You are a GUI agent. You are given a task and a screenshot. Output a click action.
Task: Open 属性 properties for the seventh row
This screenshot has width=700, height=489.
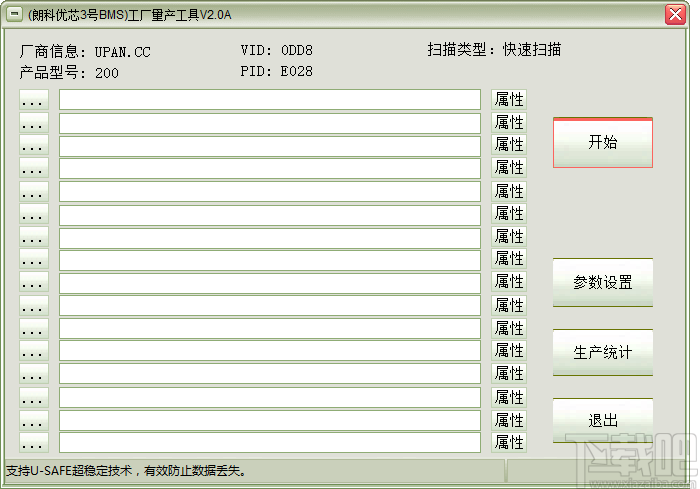click(x=509, y=236)
